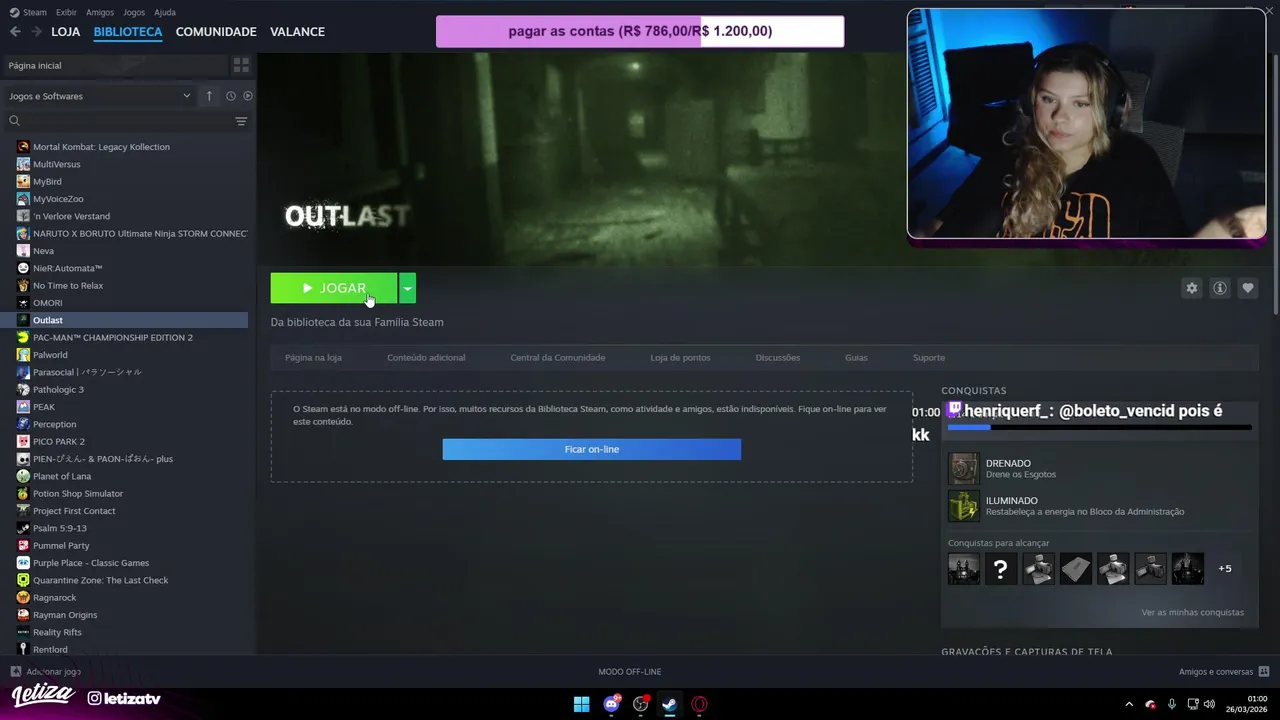The width and height of the screenshot is (1280, 720).
Task: Open OBS Studio from the taskbar
Action: coord(641,704)
